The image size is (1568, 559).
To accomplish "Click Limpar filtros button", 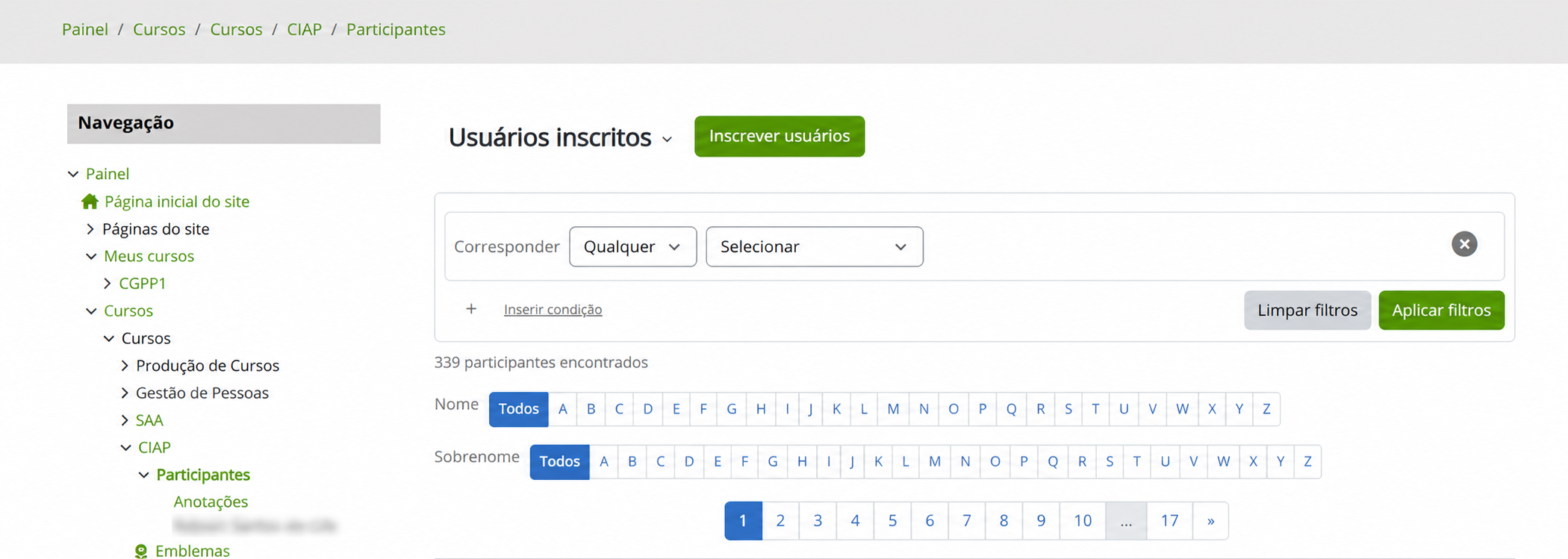I will tap(1307, 310).
